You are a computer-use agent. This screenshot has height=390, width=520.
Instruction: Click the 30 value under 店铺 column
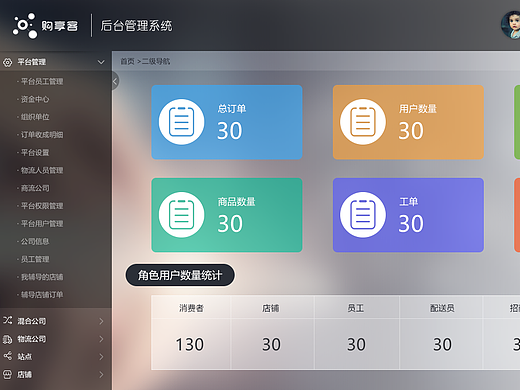[x=271, y=344]
